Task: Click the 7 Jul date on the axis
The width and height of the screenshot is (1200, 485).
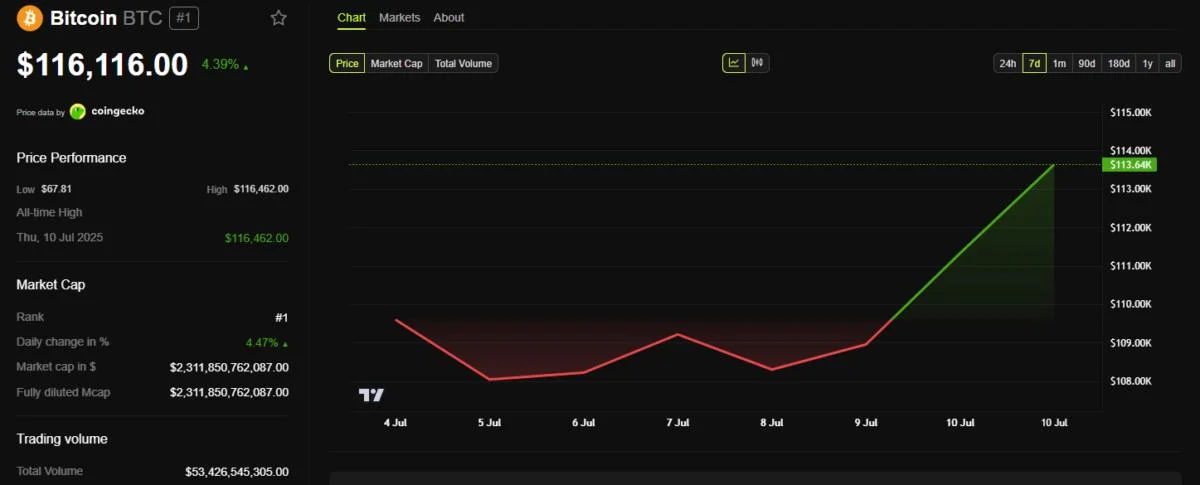Action: click(x=677, y=423)
